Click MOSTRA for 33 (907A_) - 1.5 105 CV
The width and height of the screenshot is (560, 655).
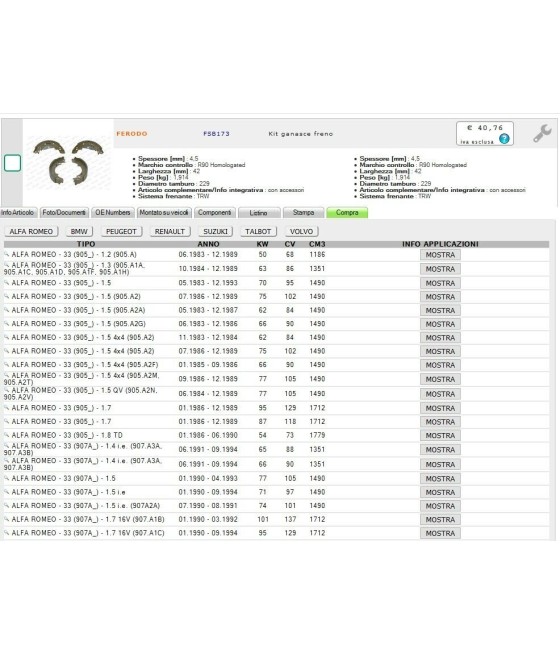pyautogui.click(x=440, y=479)
